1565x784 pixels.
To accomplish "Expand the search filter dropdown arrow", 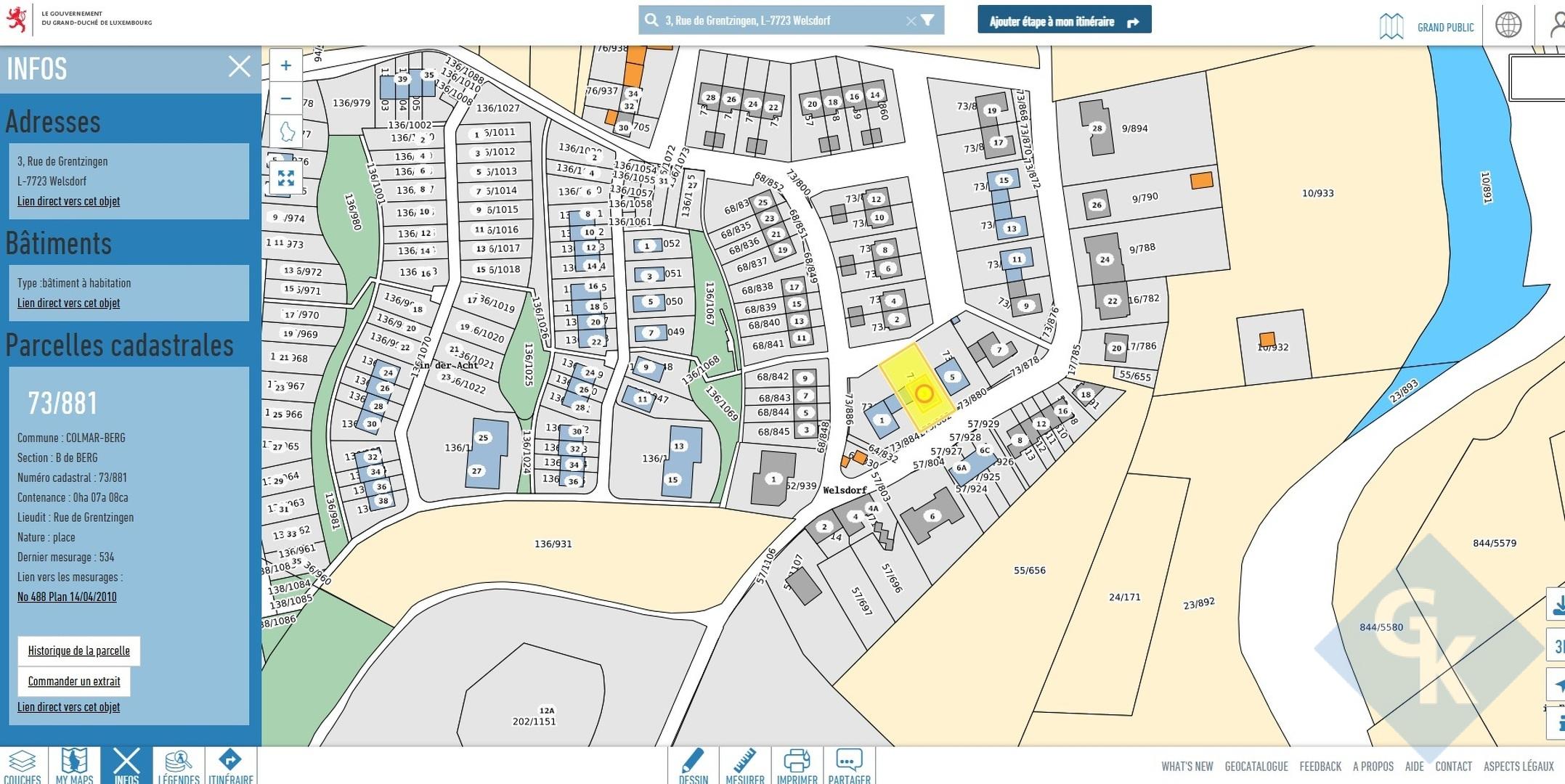I will [927, 20].
